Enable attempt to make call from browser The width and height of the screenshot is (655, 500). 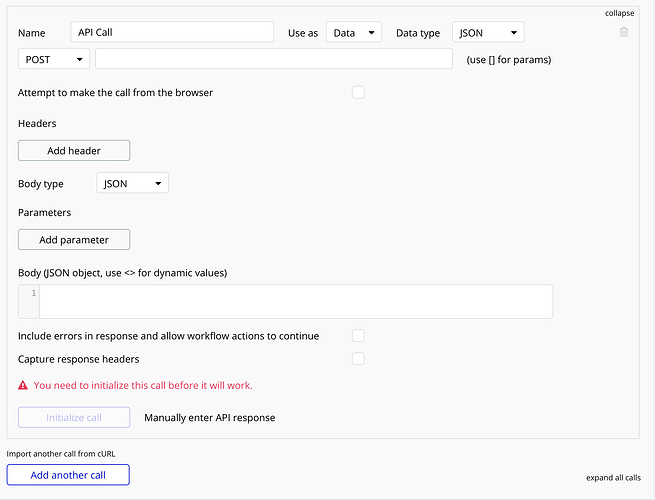click(358, 92)
